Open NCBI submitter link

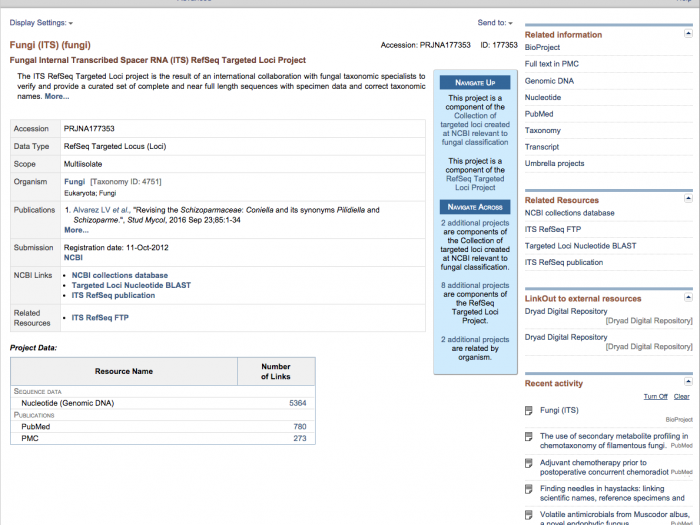pos(73,258)
